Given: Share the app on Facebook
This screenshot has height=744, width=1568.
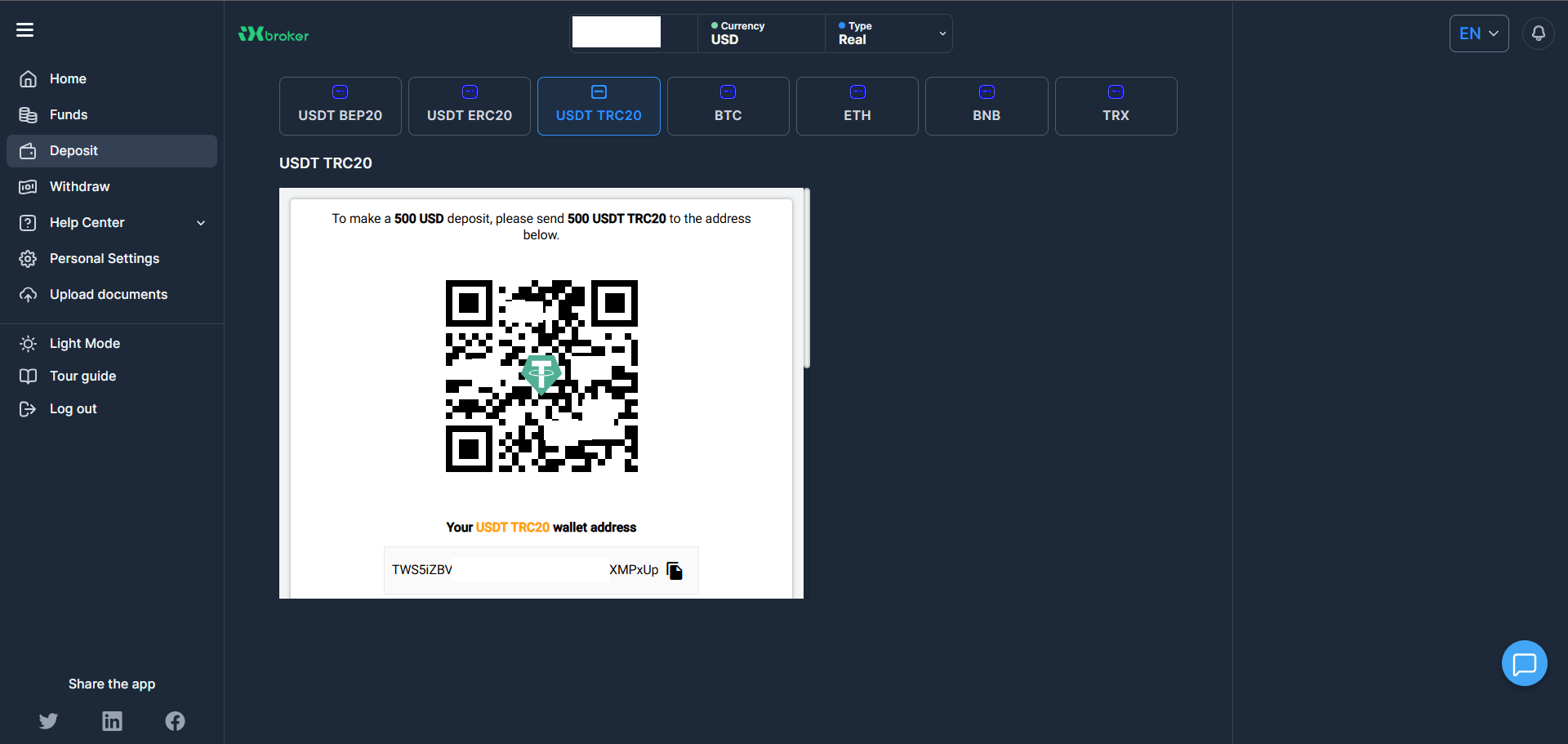Looking at the screenshot, I should [175, 721].
